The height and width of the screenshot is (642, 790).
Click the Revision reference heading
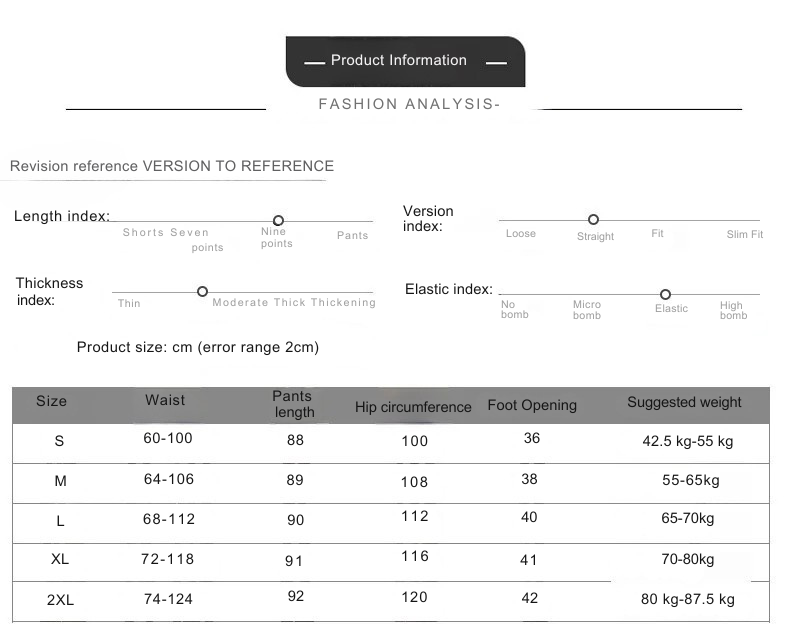point(172,166)
